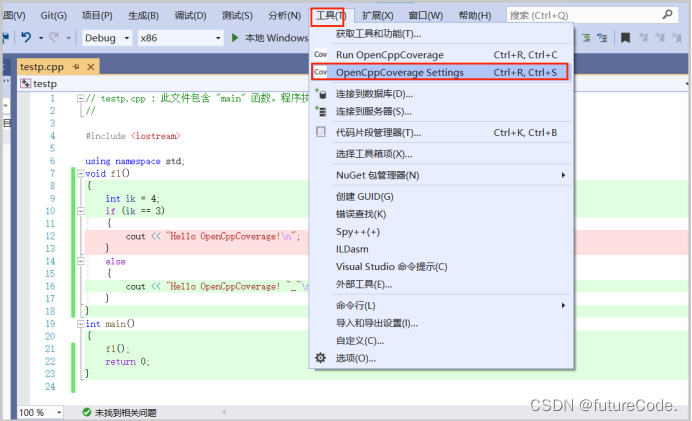Click the comment lines toolbar icon
Viewport: 692px width, 421px height.
586,38
